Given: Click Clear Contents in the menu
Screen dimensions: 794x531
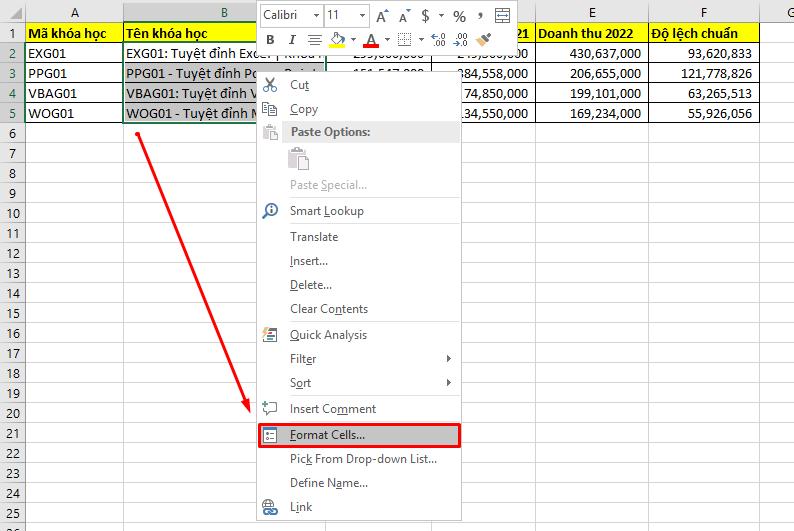Looking at the screenshot, I should (x=328, y=309).
